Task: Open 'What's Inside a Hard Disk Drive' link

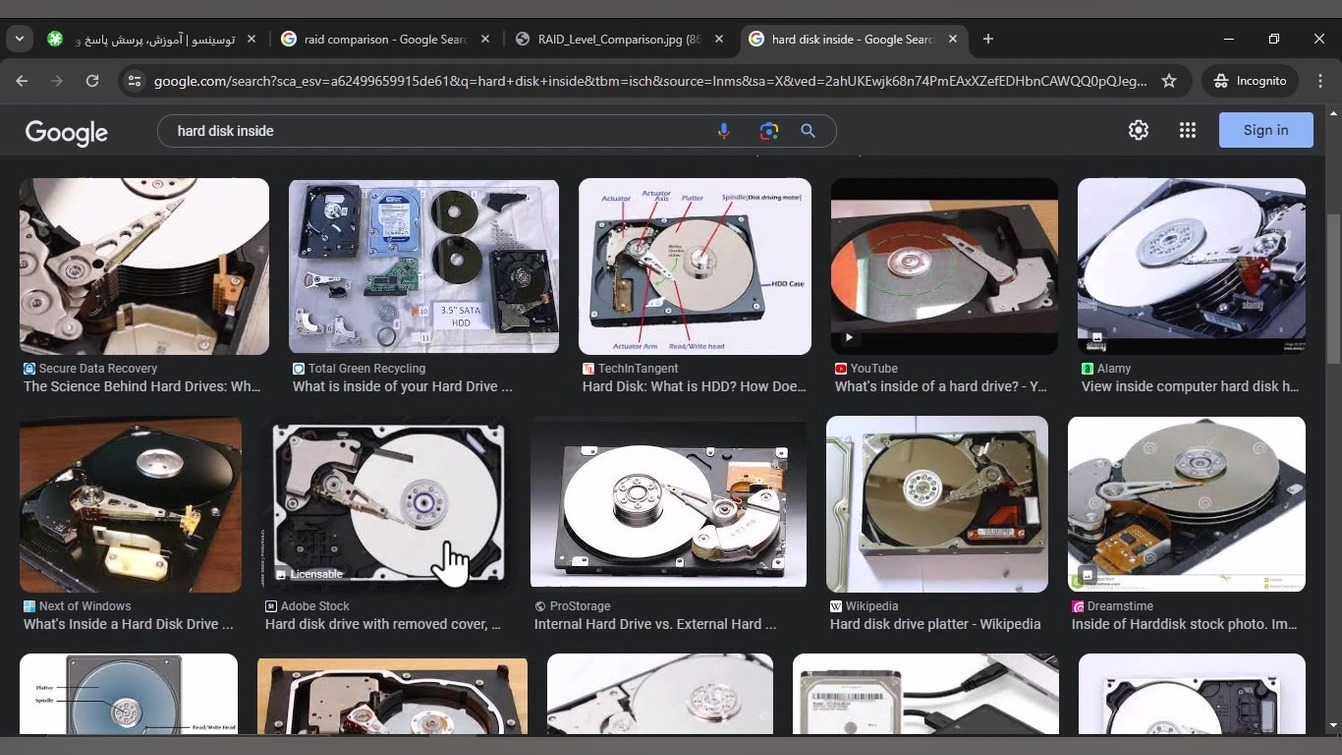Action: [x=128, y=625]
